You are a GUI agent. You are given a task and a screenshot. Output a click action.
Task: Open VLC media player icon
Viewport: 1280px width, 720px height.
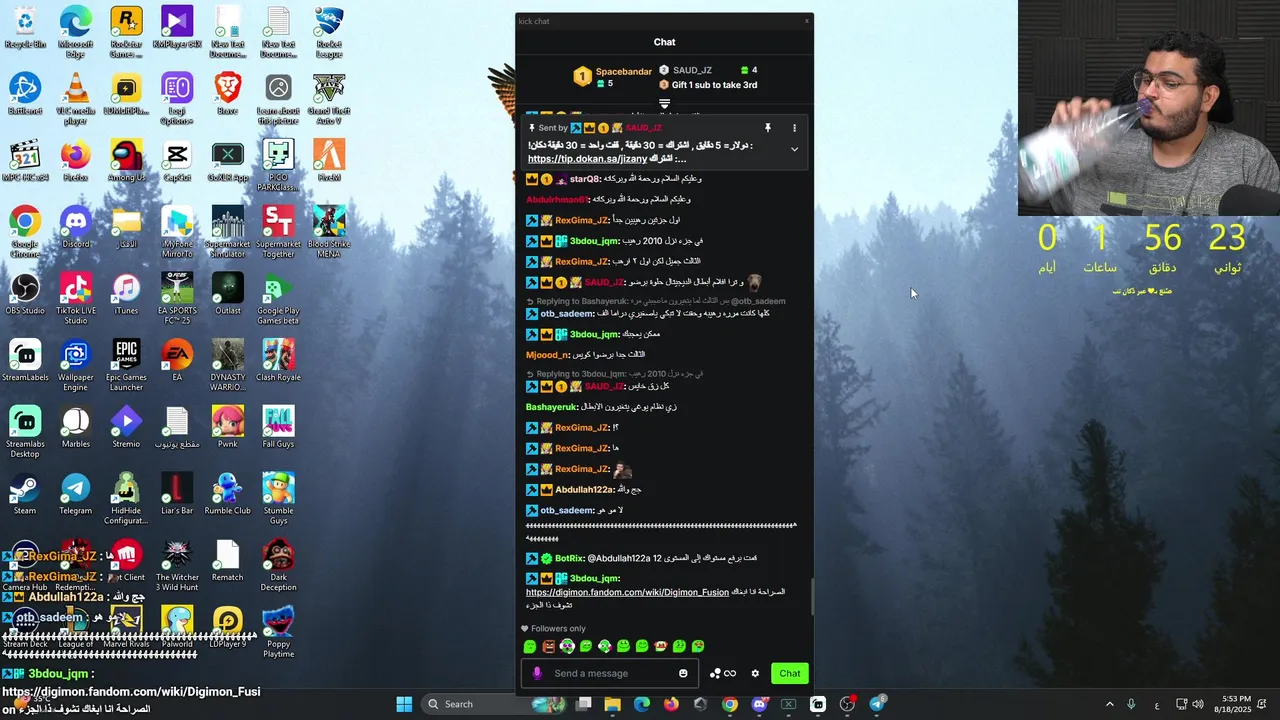[x=75, y=98]
